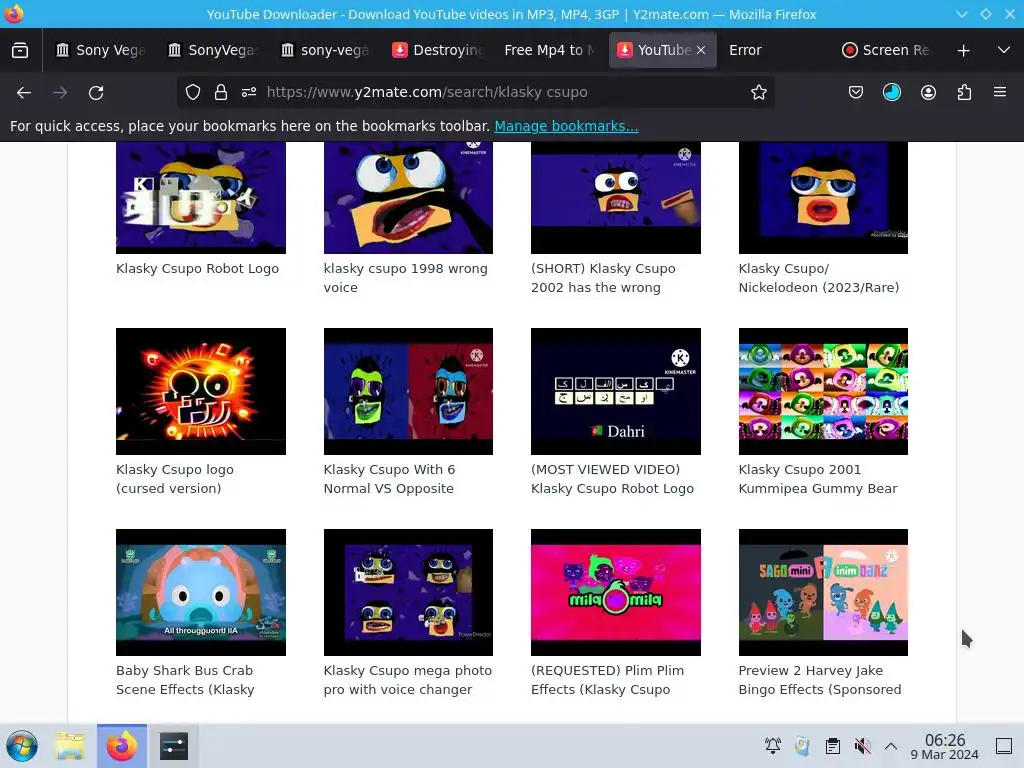Click title 'klasky csupo 1998 wrong voice'
1024x768 pixels.
pos(406,278)
